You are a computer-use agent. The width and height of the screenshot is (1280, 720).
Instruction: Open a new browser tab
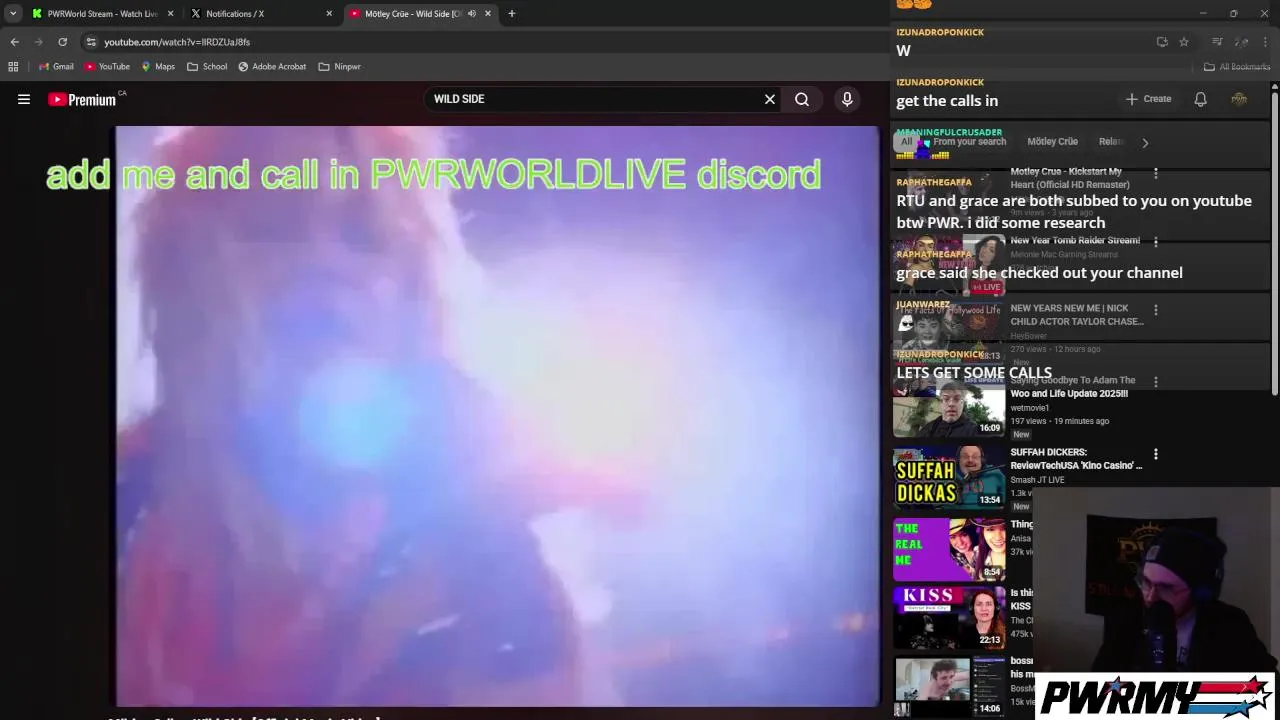(x=511, y=13)
